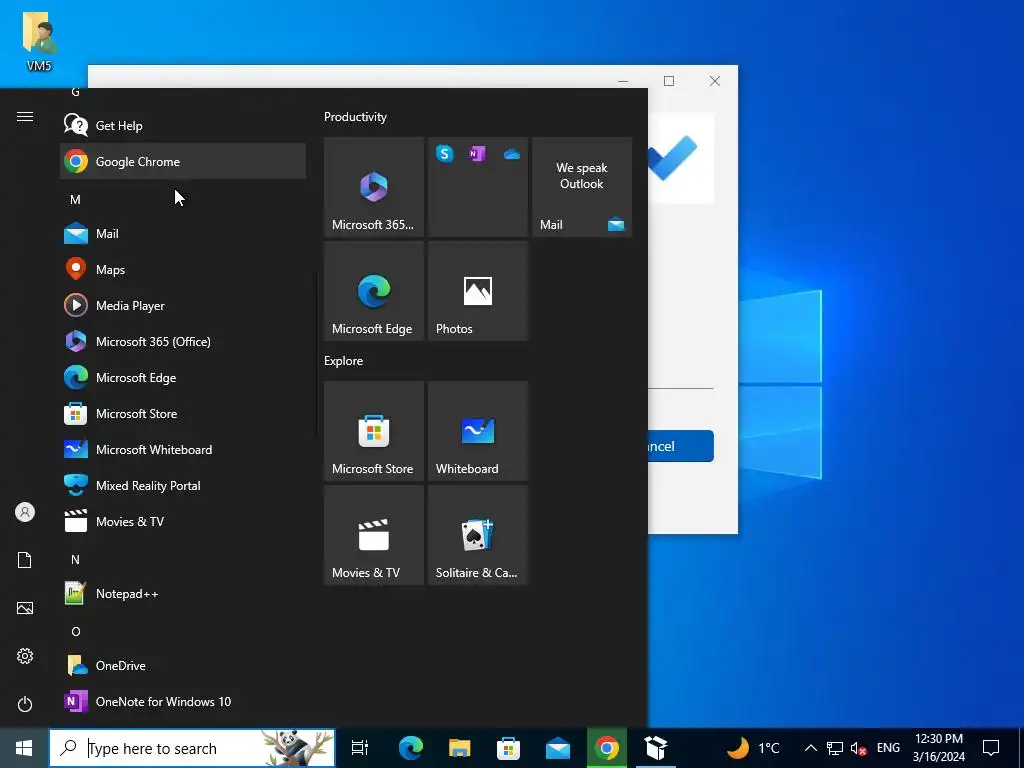This screenshot has height=768, width=1024.
Task: Open the VM5 desktop folder icon
Action: (39, 42)
